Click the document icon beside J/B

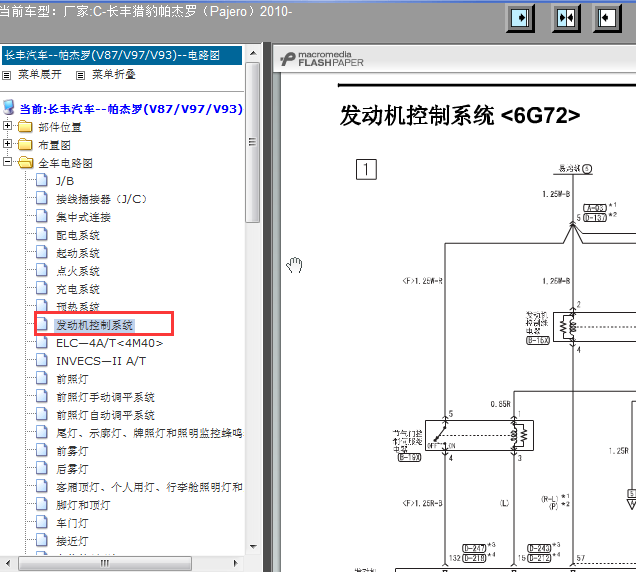(42, 180)
